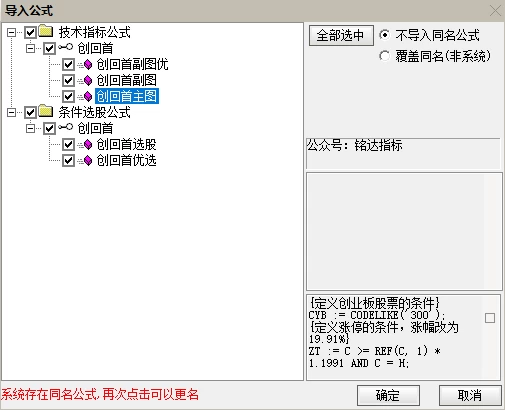
Task: Collapse the 技术指标公式 tree node
Action: coord(11,32)
